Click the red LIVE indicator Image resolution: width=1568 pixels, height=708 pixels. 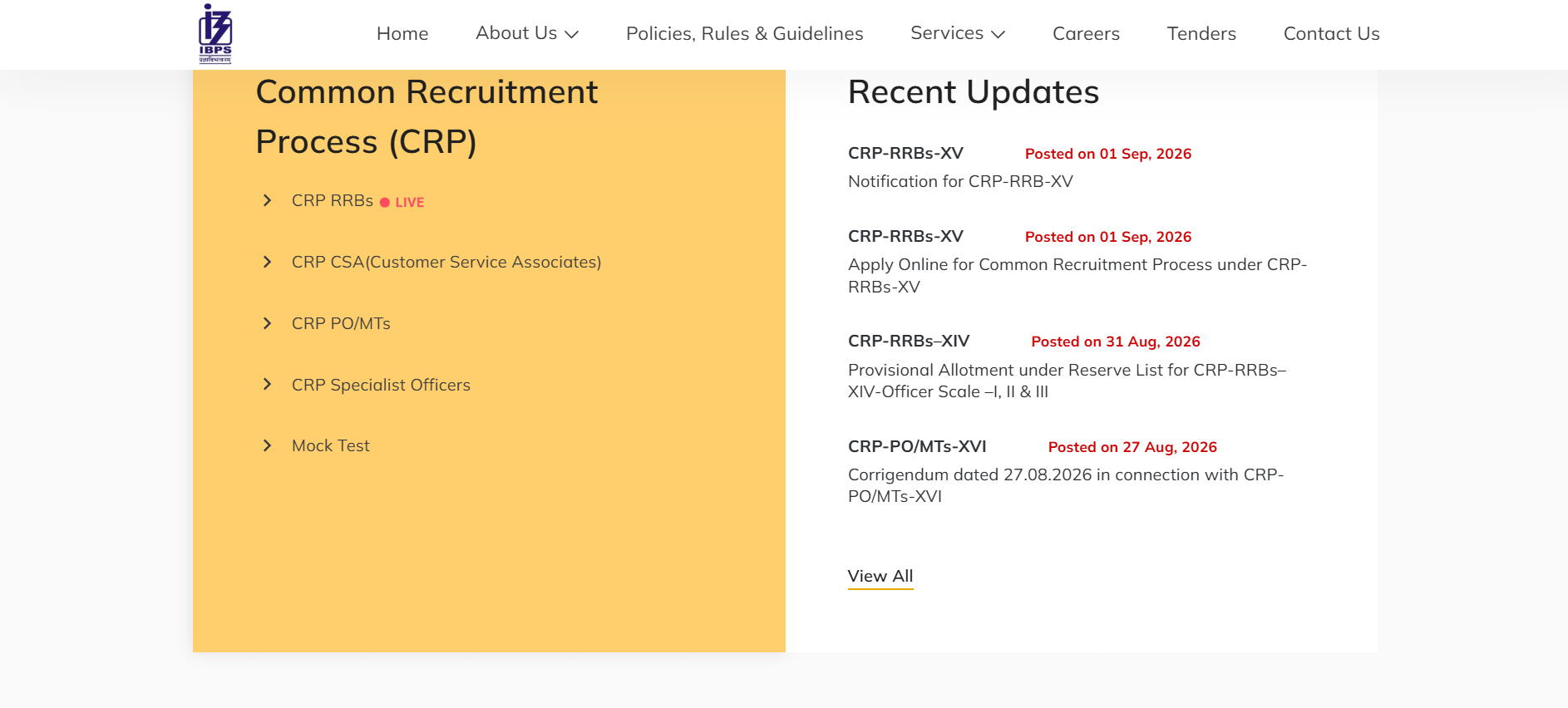point(402,202)
